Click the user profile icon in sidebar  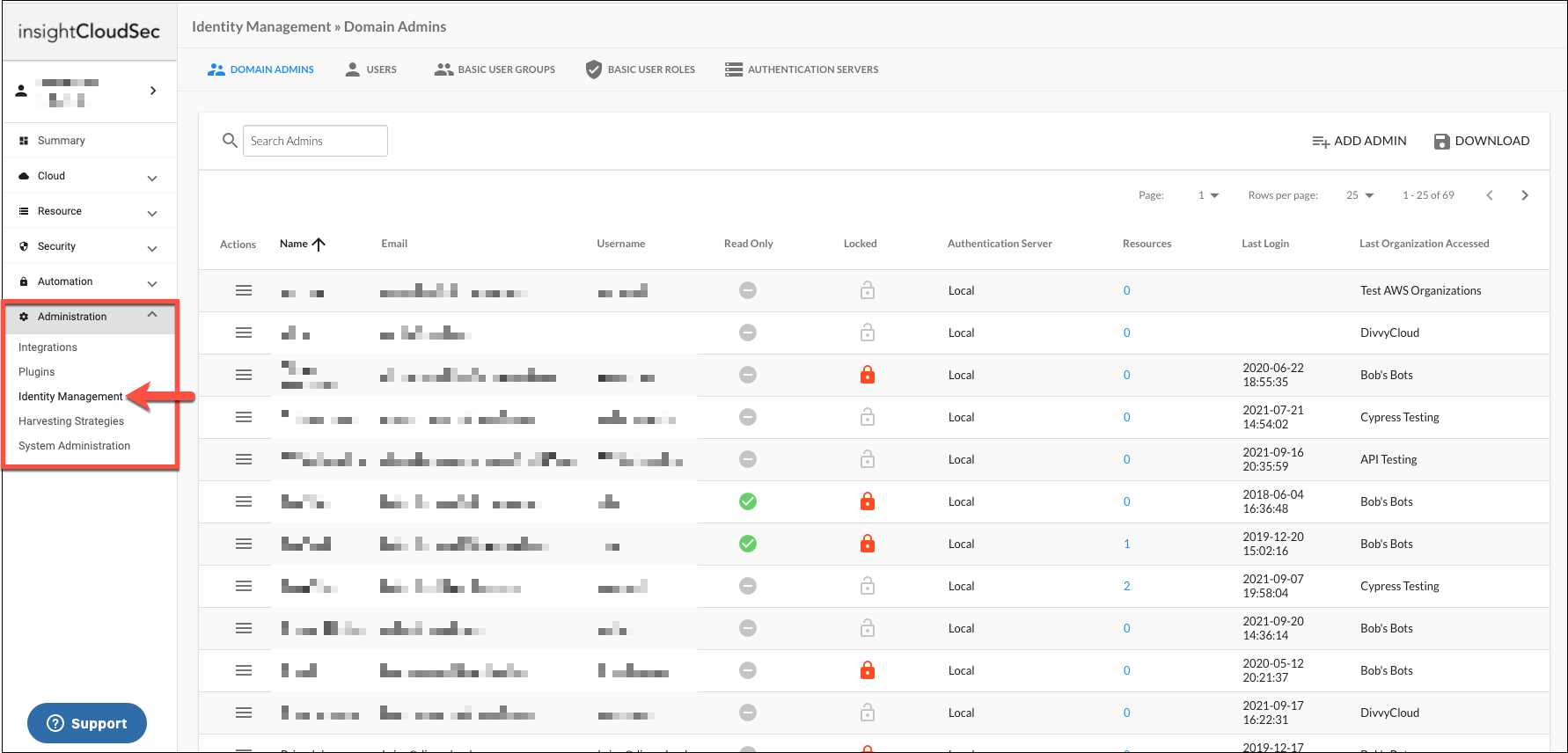coord(22,91)
